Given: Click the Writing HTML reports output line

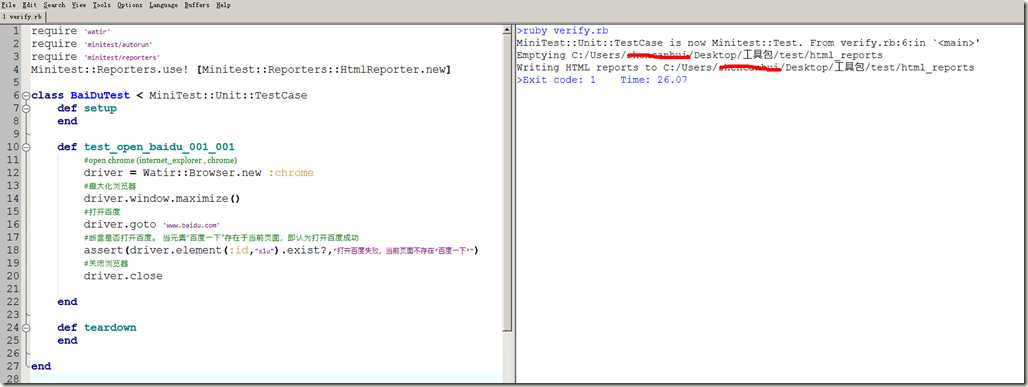Looking at the screenshot, I should pos(745,68).
